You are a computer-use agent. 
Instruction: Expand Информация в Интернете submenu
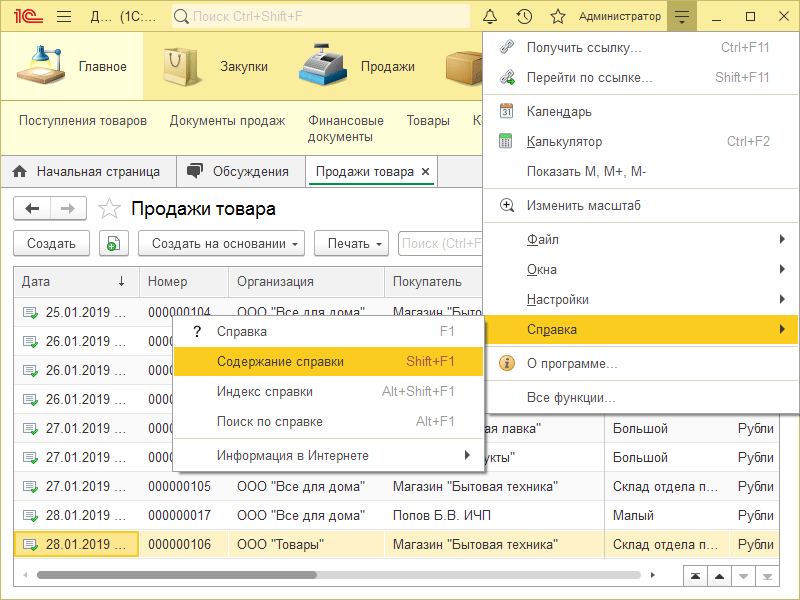[328, 456]
